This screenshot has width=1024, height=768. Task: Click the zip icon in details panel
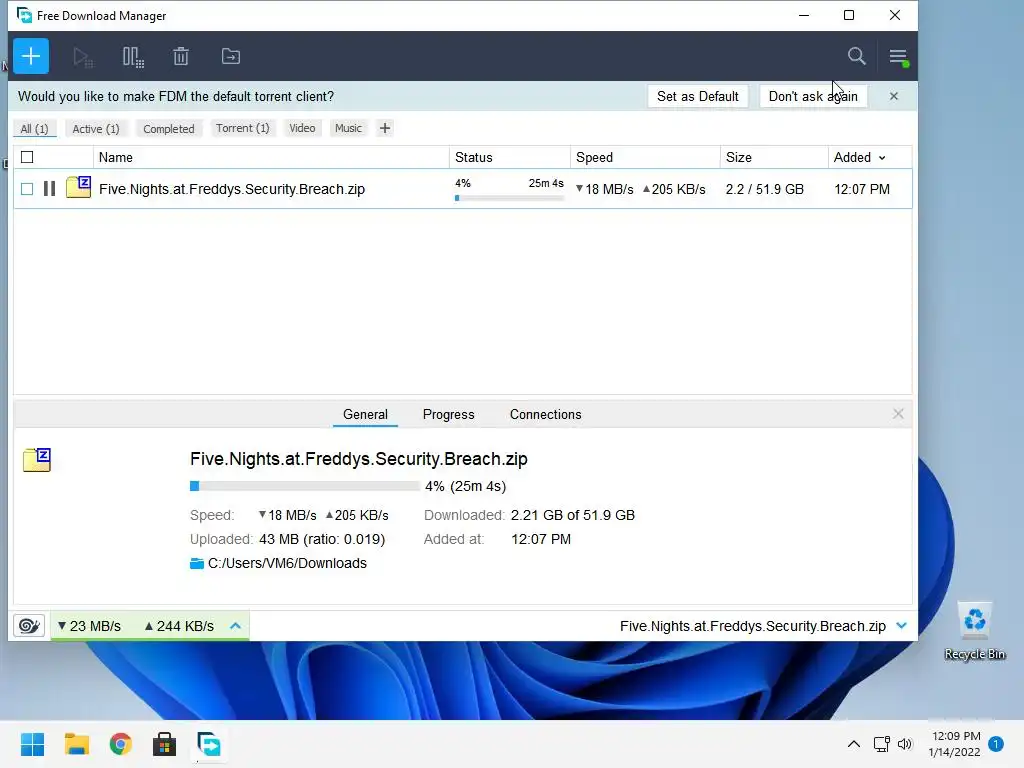click(37, 460)
